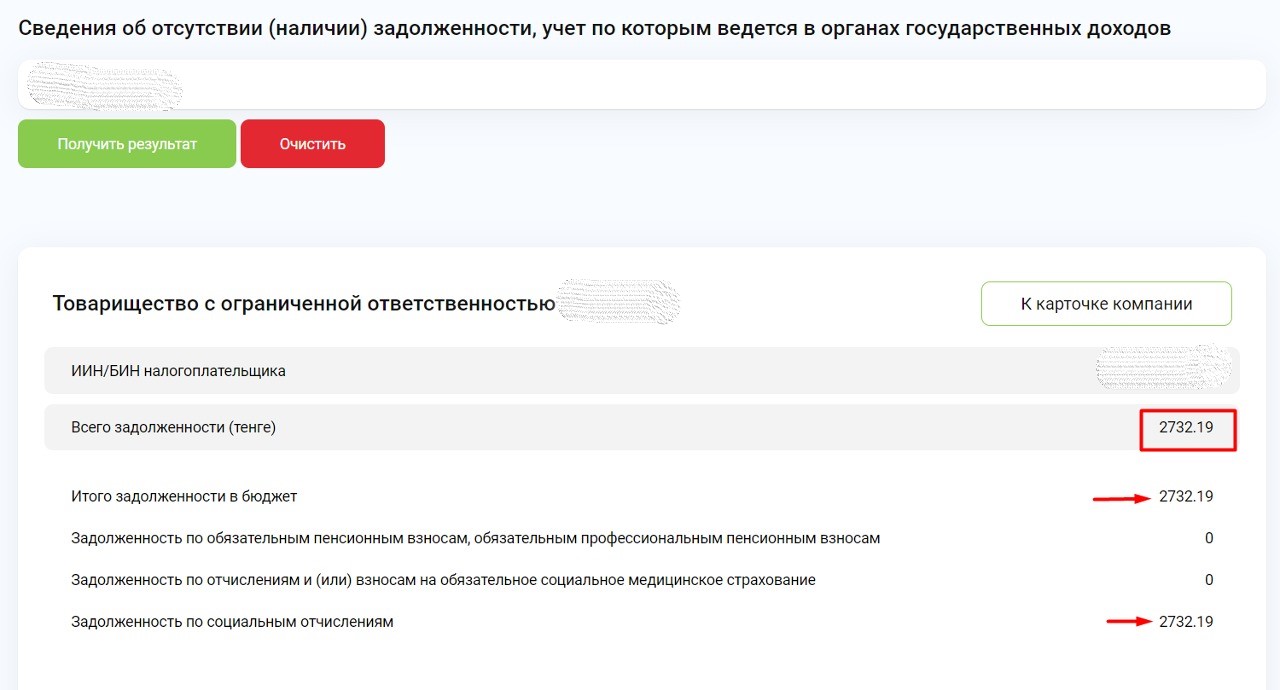Click red arrow beside budget debt amount
This screenshot has height=690, width=1280.
[x=1120, y=497]
